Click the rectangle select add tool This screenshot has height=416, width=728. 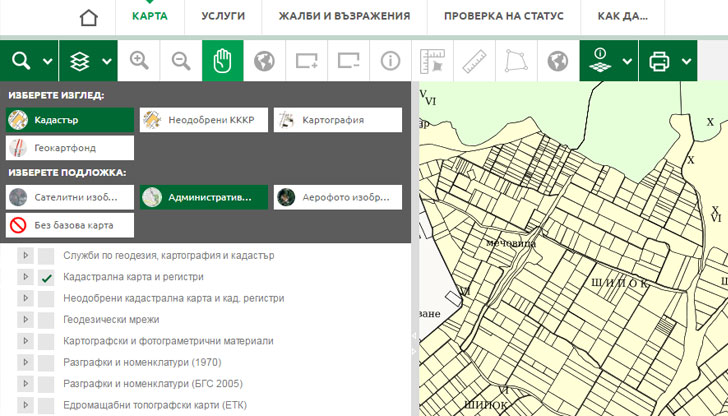click(x=306, y=62)
